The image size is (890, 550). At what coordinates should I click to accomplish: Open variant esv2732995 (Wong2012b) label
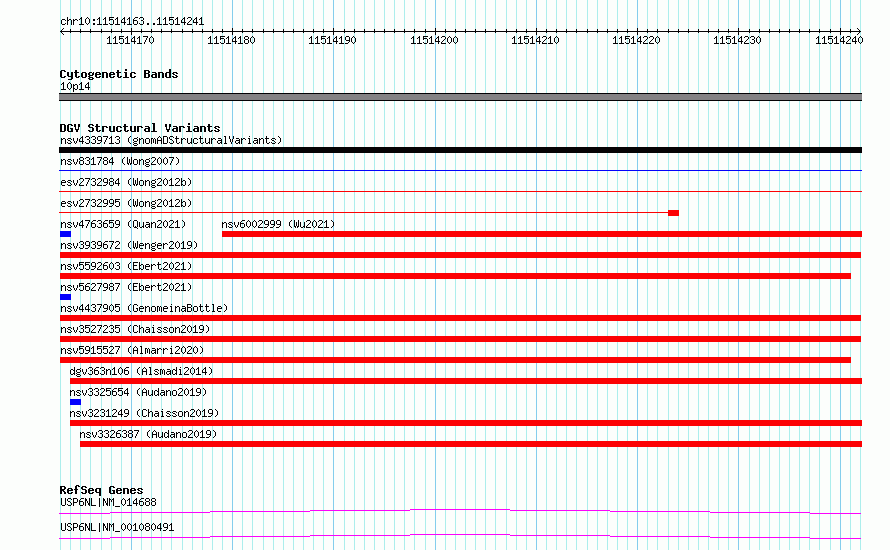coord(126,203)
